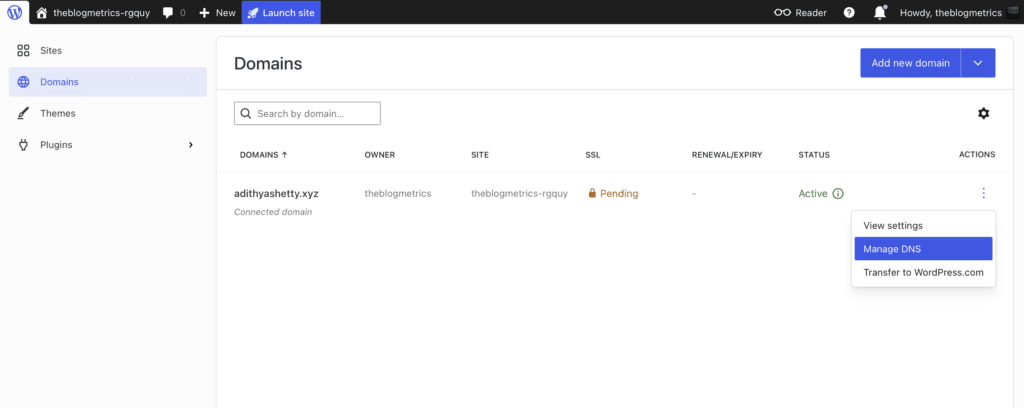
Task: Click the search magnifier icon
Action: coord(246,113)
